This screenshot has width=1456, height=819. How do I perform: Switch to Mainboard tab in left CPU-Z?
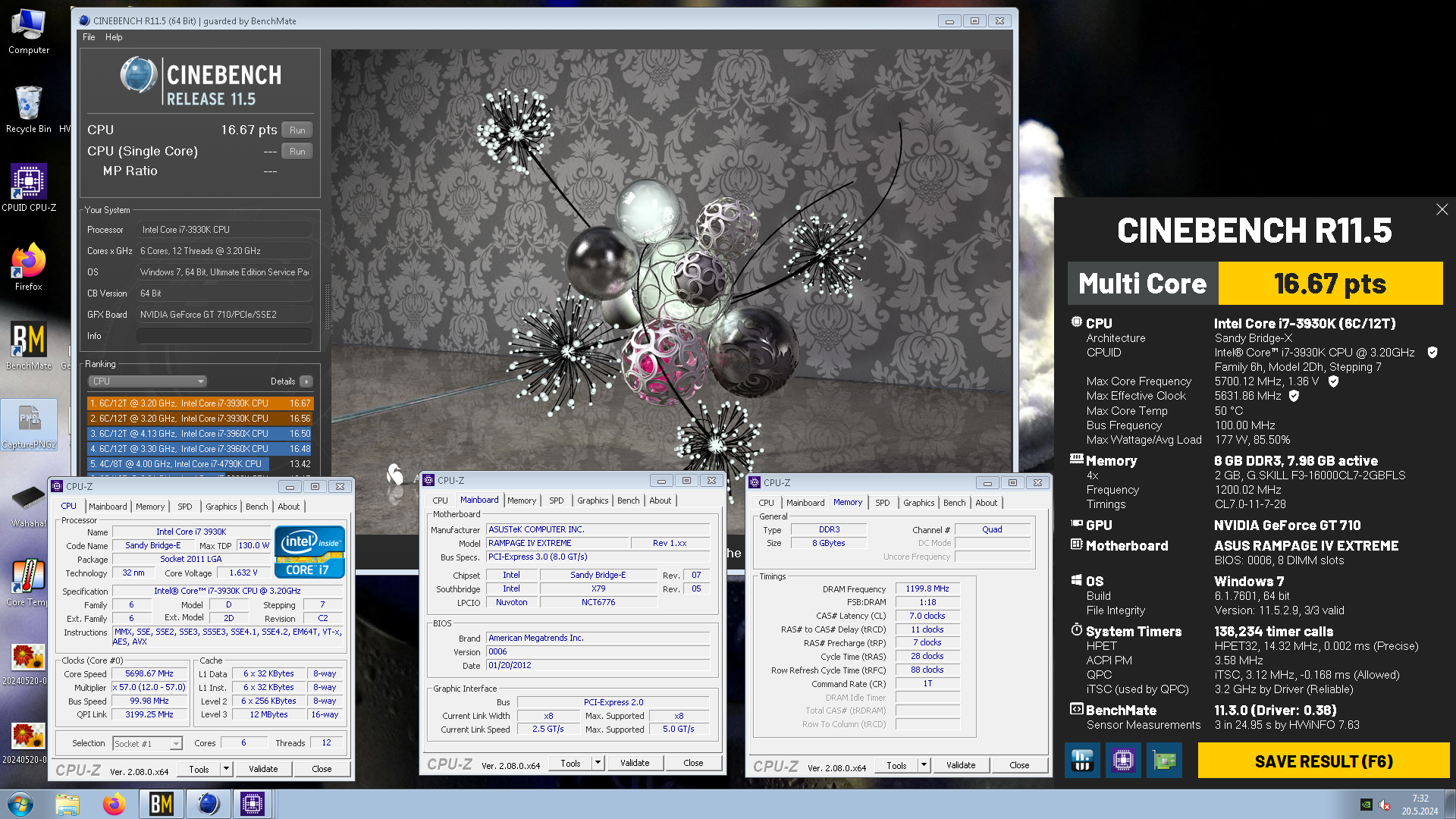108,507
